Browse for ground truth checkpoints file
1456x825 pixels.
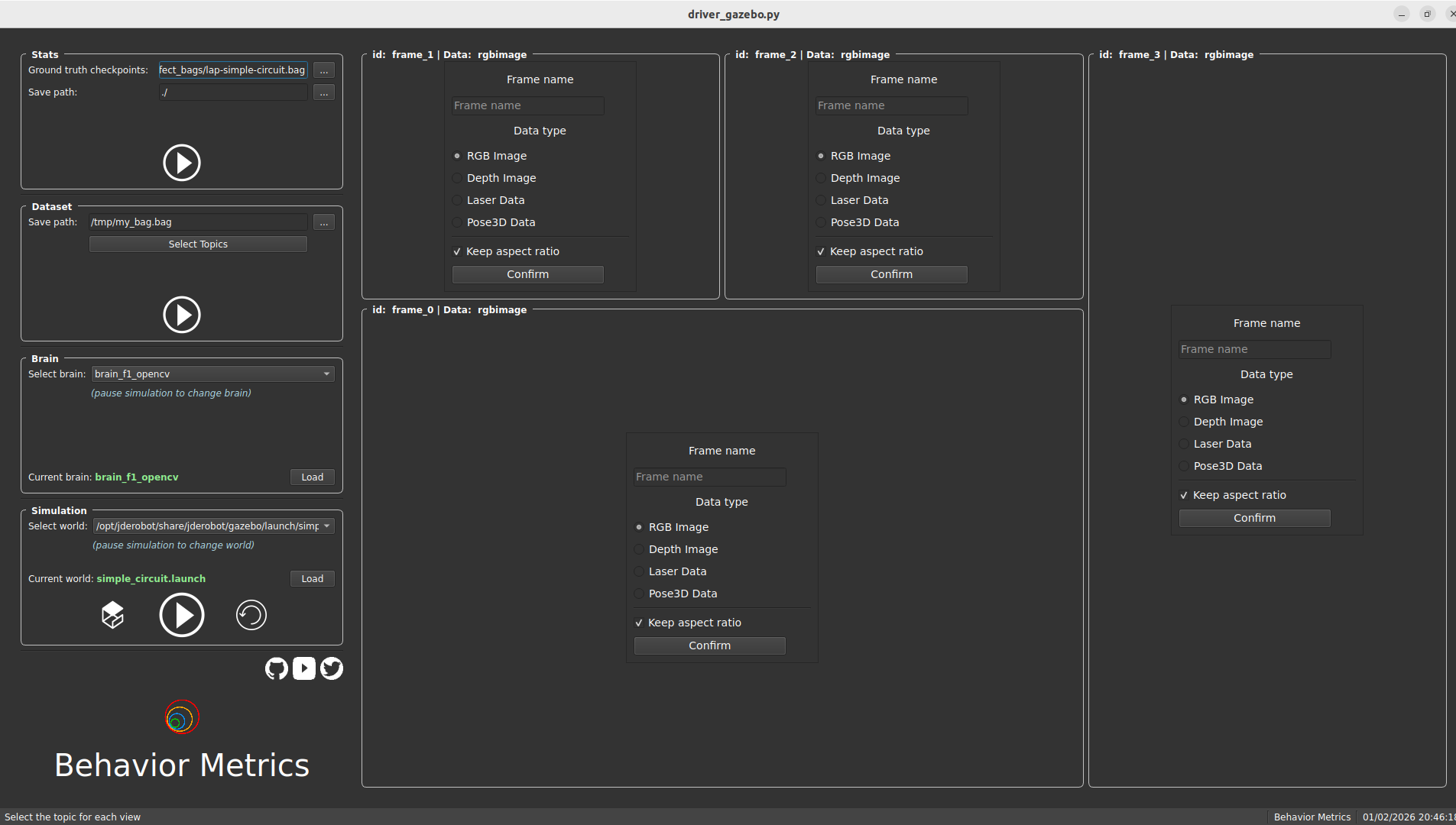[x=324, y=70]
